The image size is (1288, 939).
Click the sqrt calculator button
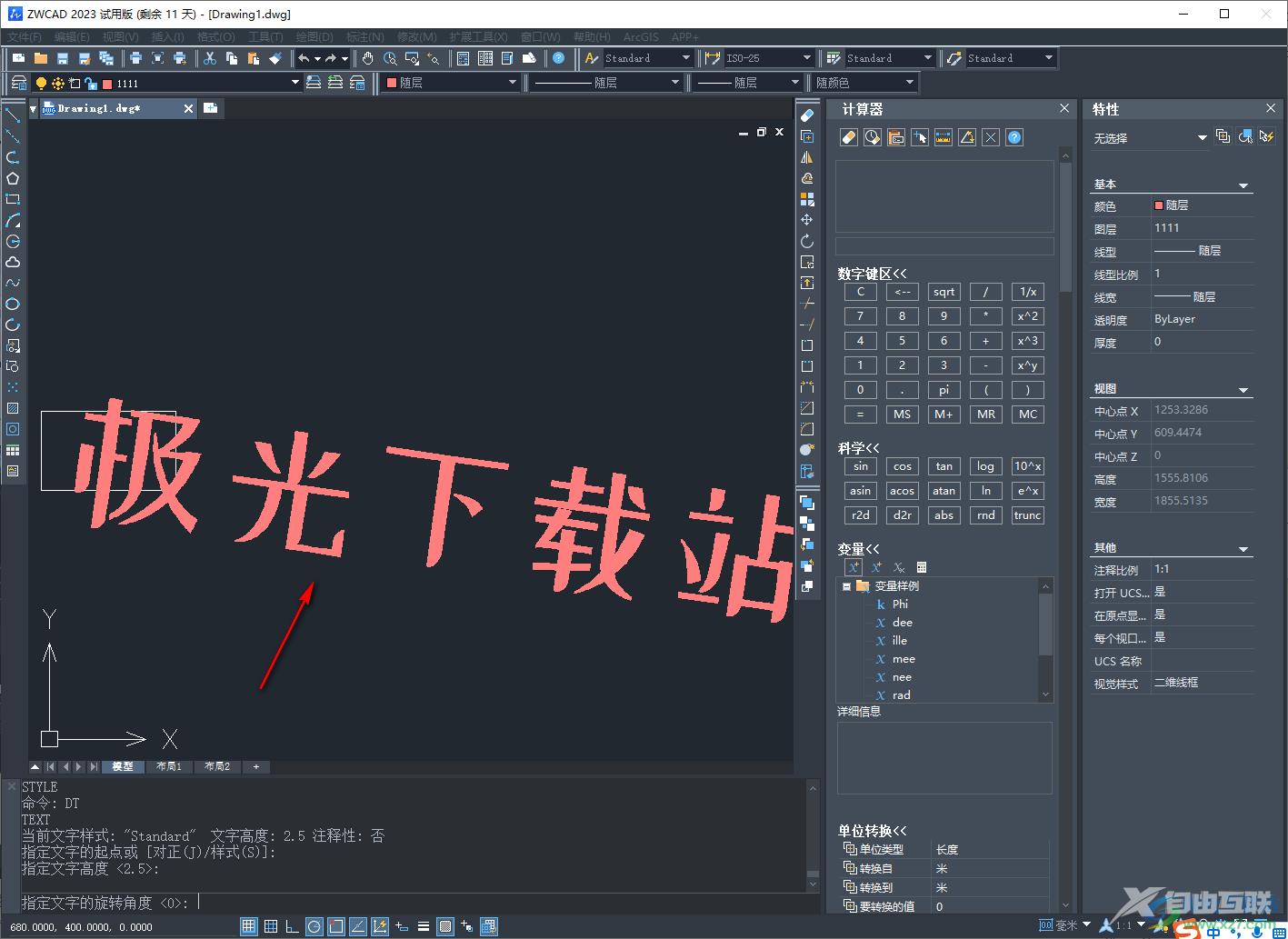(944, 292)
